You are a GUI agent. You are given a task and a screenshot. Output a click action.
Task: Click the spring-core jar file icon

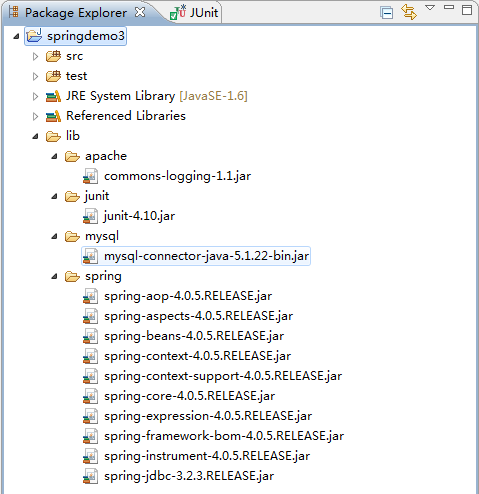click(x=90, y=396)
